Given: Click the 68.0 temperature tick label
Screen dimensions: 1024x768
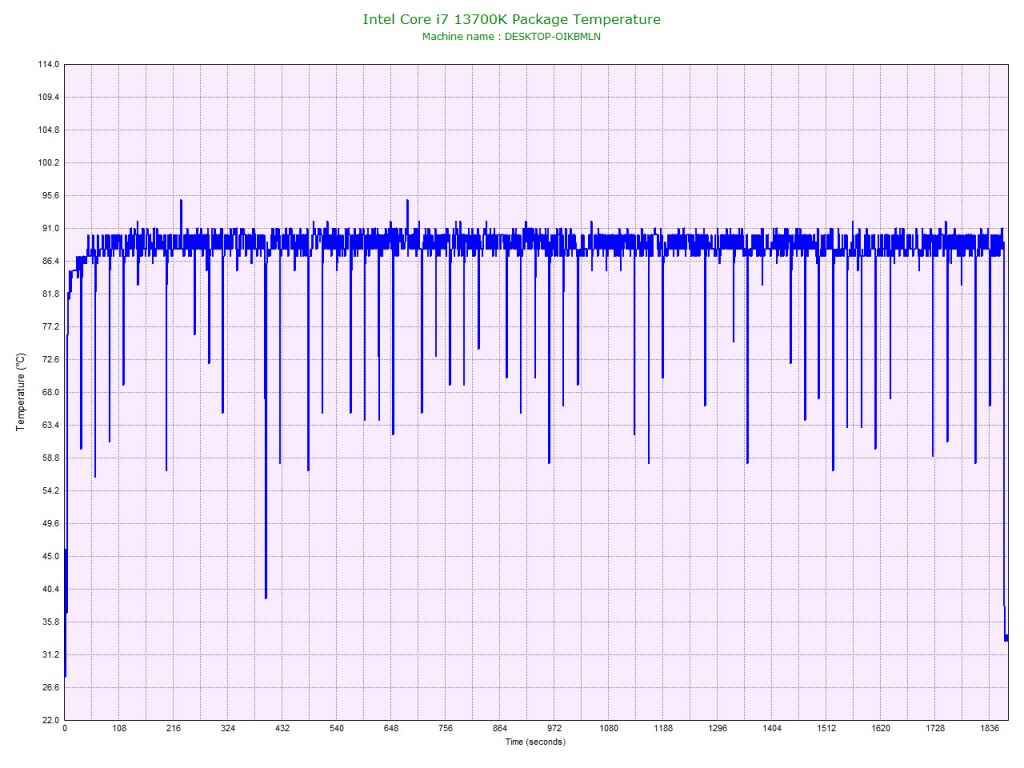Looking at the screenshot, I should [x=48, y=392].
